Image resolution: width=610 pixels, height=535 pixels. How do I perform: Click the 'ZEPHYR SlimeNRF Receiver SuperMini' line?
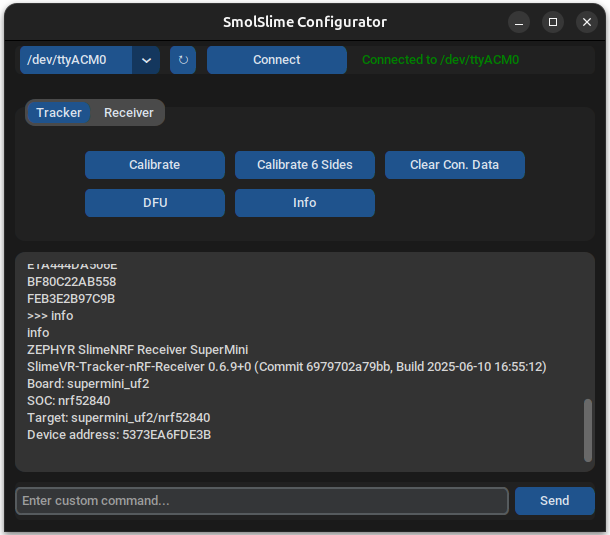coord(138,350)
